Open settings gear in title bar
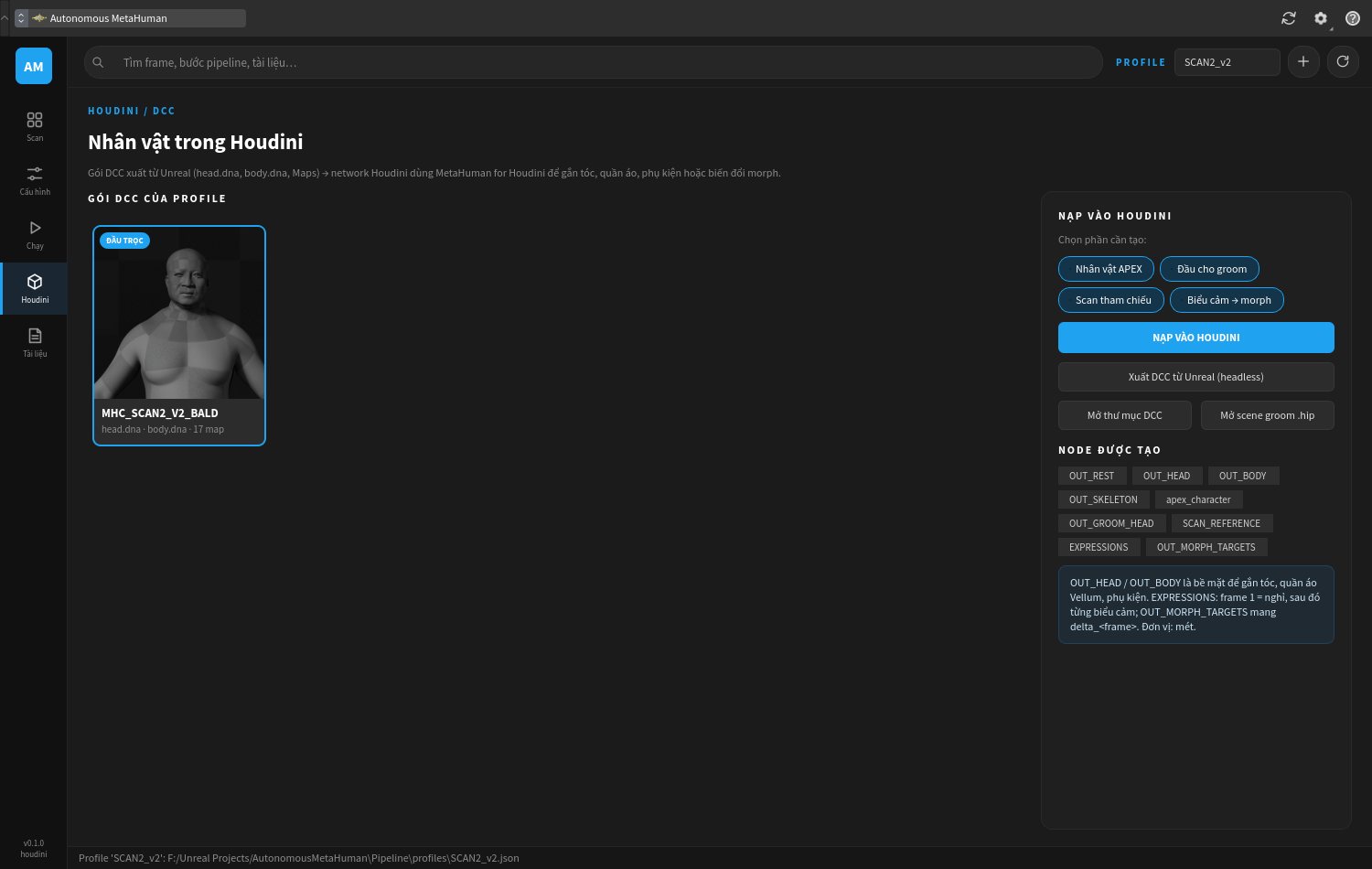The width and height of the screenshot is (1372, 869). pyautogui.click(x=1321, y=18)
